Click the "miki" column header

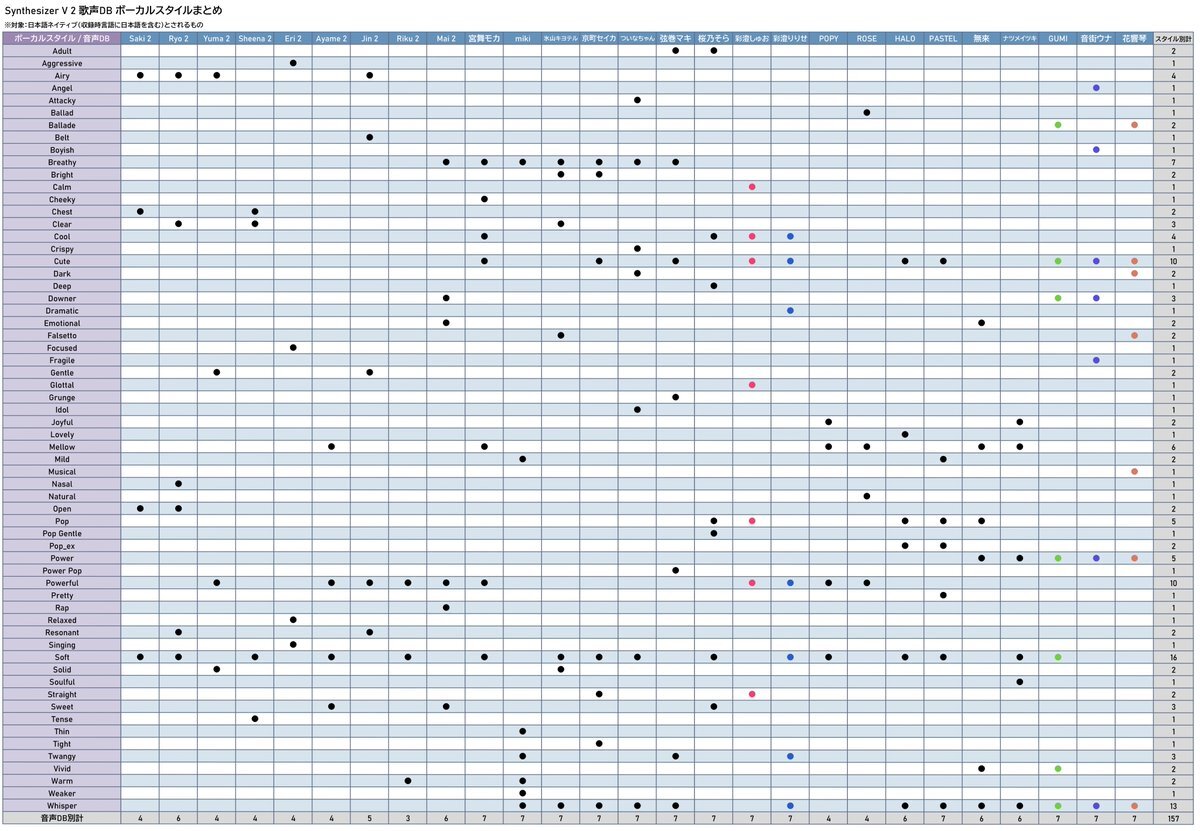click(x=522, y=38)
